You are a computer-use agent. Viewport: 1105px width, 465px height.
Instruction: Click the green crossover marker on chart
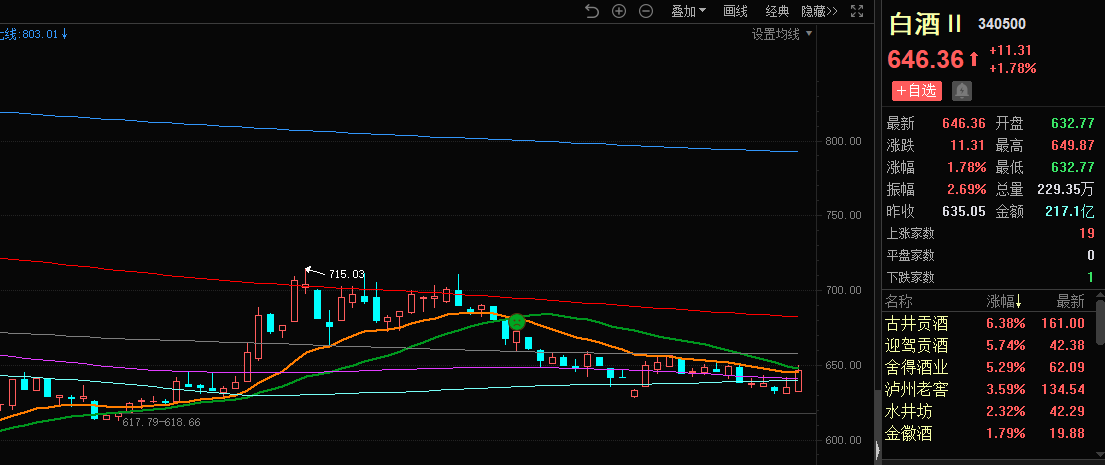(517, 322)
